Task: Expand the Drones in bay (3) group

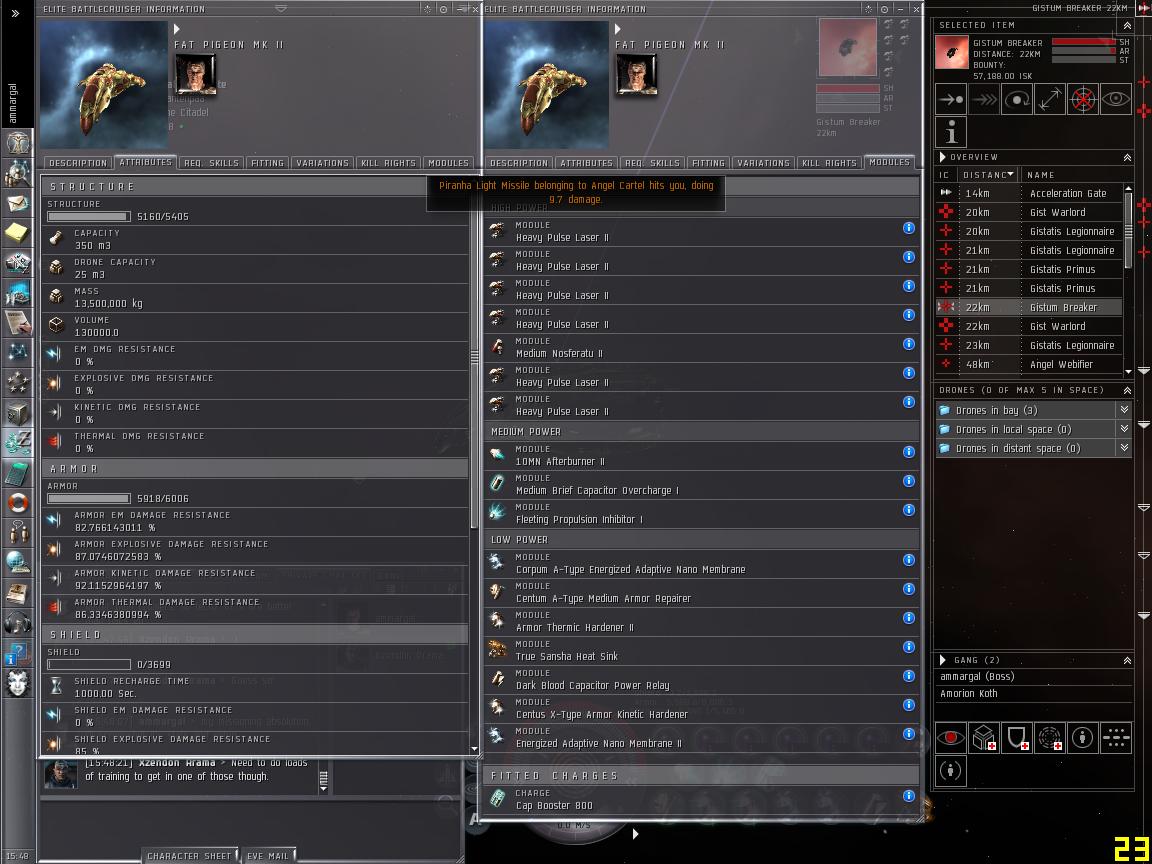Action: tap(1124, 409)
